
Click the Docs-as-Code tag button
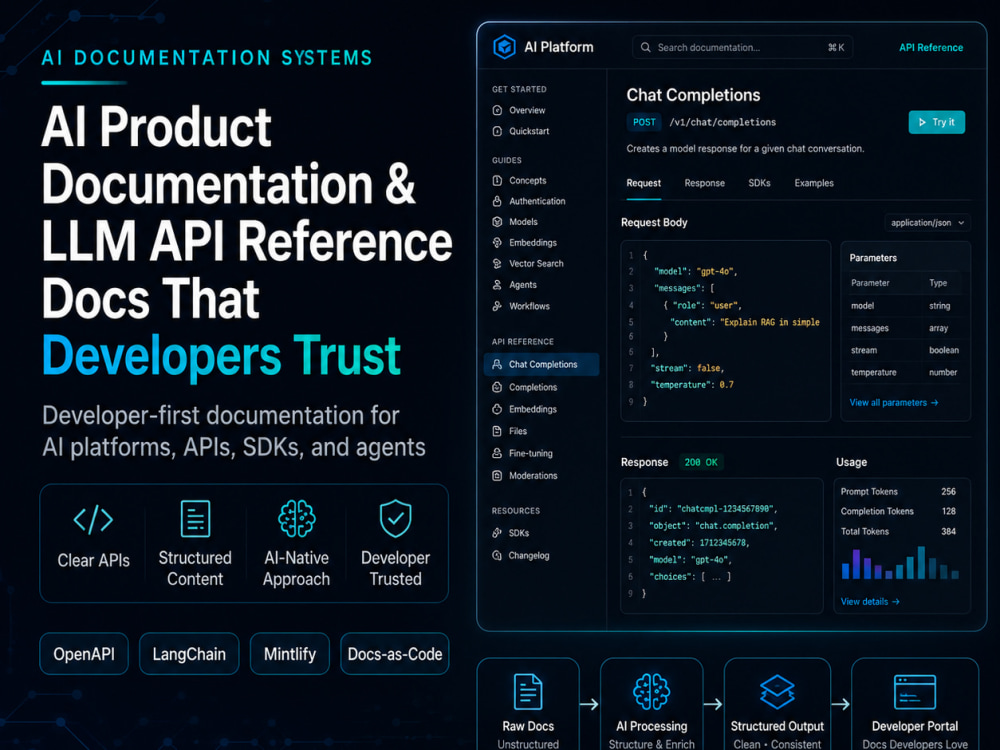pyautogui.click(x=395, y=654)
